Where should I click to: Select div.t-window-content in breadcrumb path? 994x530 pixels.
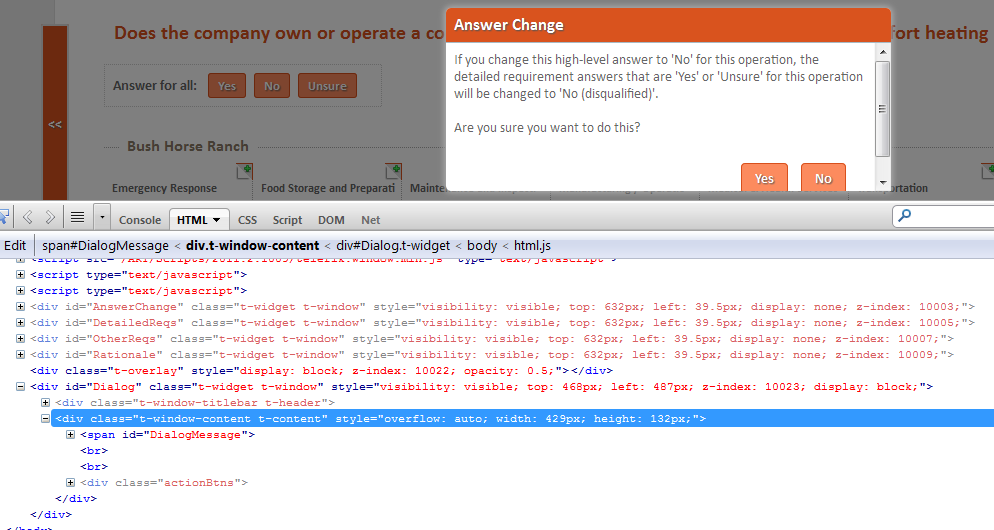pos(252,245)
